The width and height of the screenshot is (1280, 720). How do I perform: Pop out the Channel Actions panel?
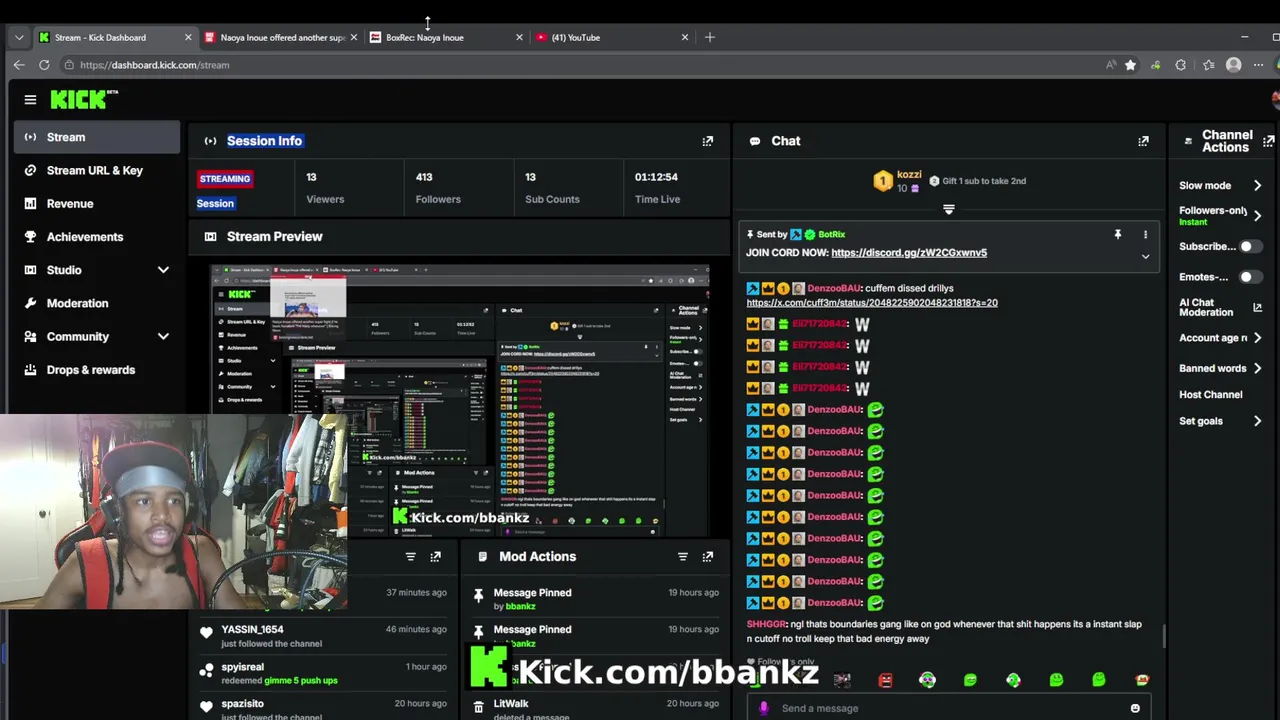[x=1268, y=141]
